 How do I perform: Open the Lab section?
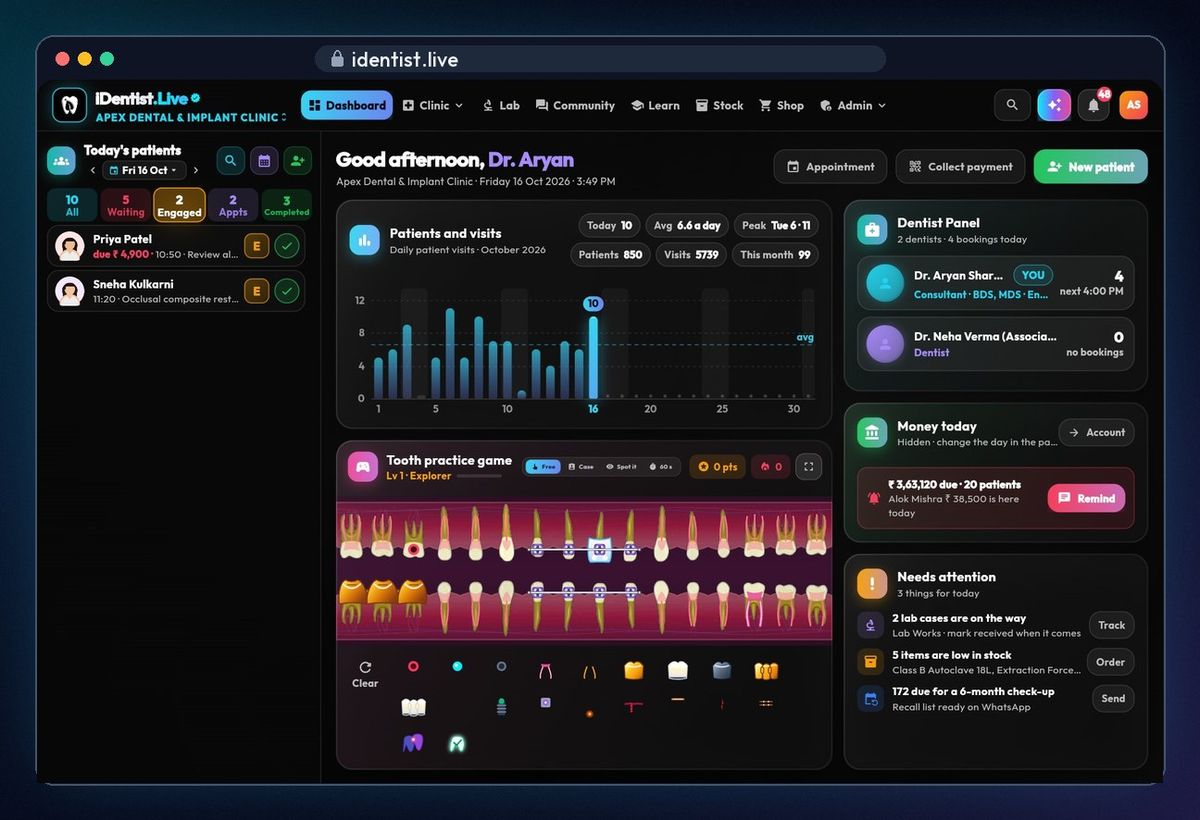click(500, 105)
